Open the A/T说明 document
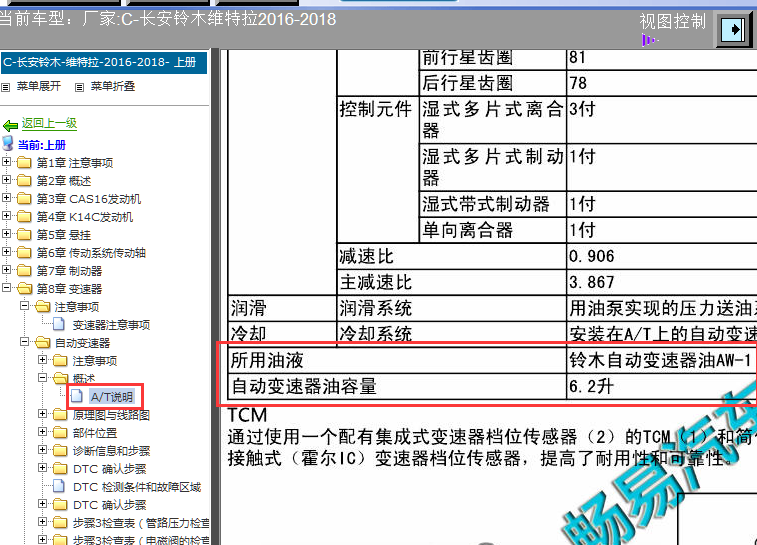 tap(112, 397)
